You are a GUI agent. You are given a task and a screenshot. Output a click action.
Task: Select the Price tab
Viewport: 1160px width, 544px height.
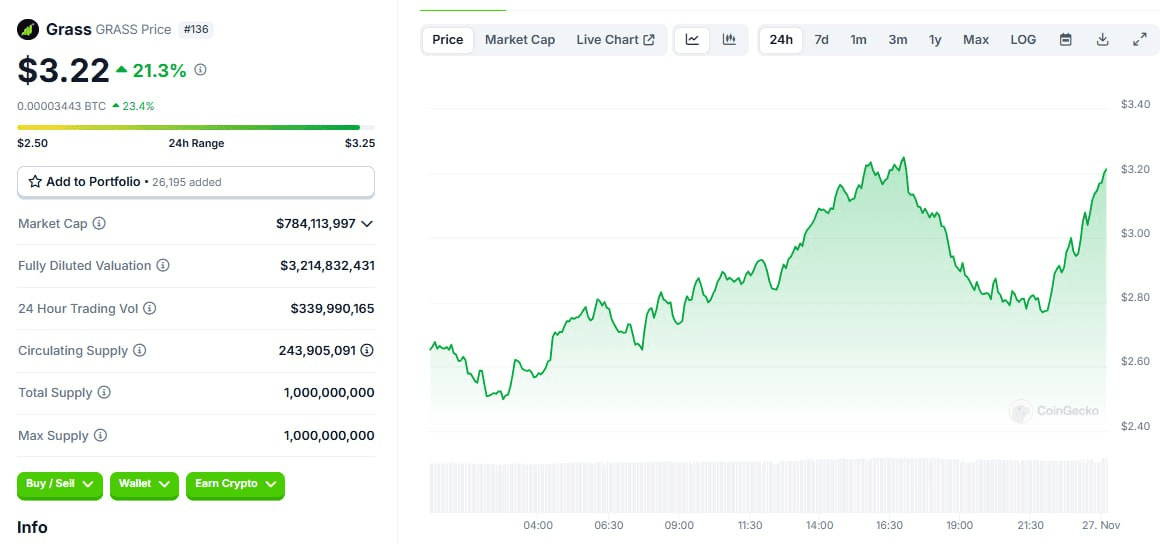click(x=448, y=40)
